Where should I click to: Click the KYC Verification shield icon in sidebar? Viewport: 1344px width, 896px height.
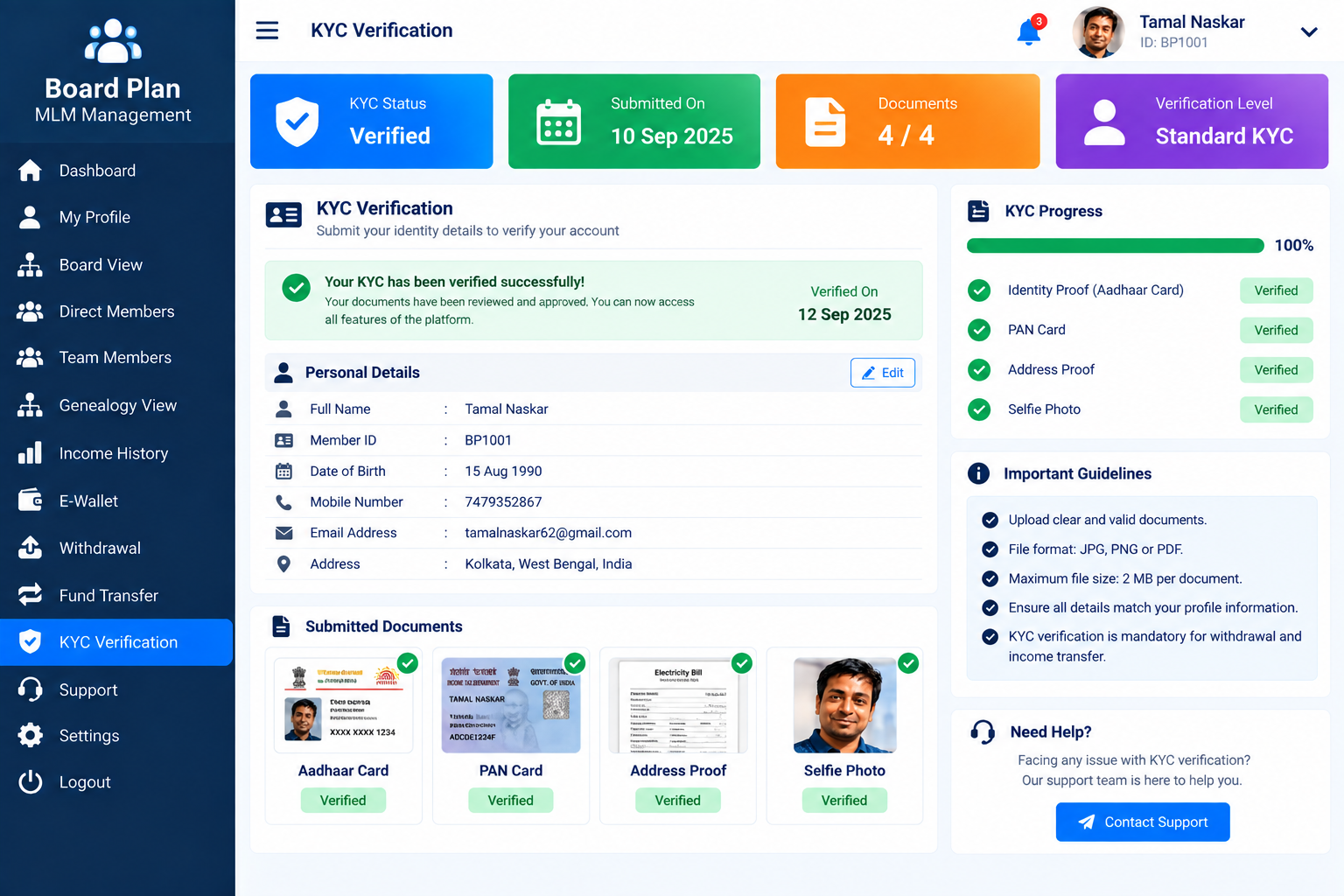click(x=30, y=642)
